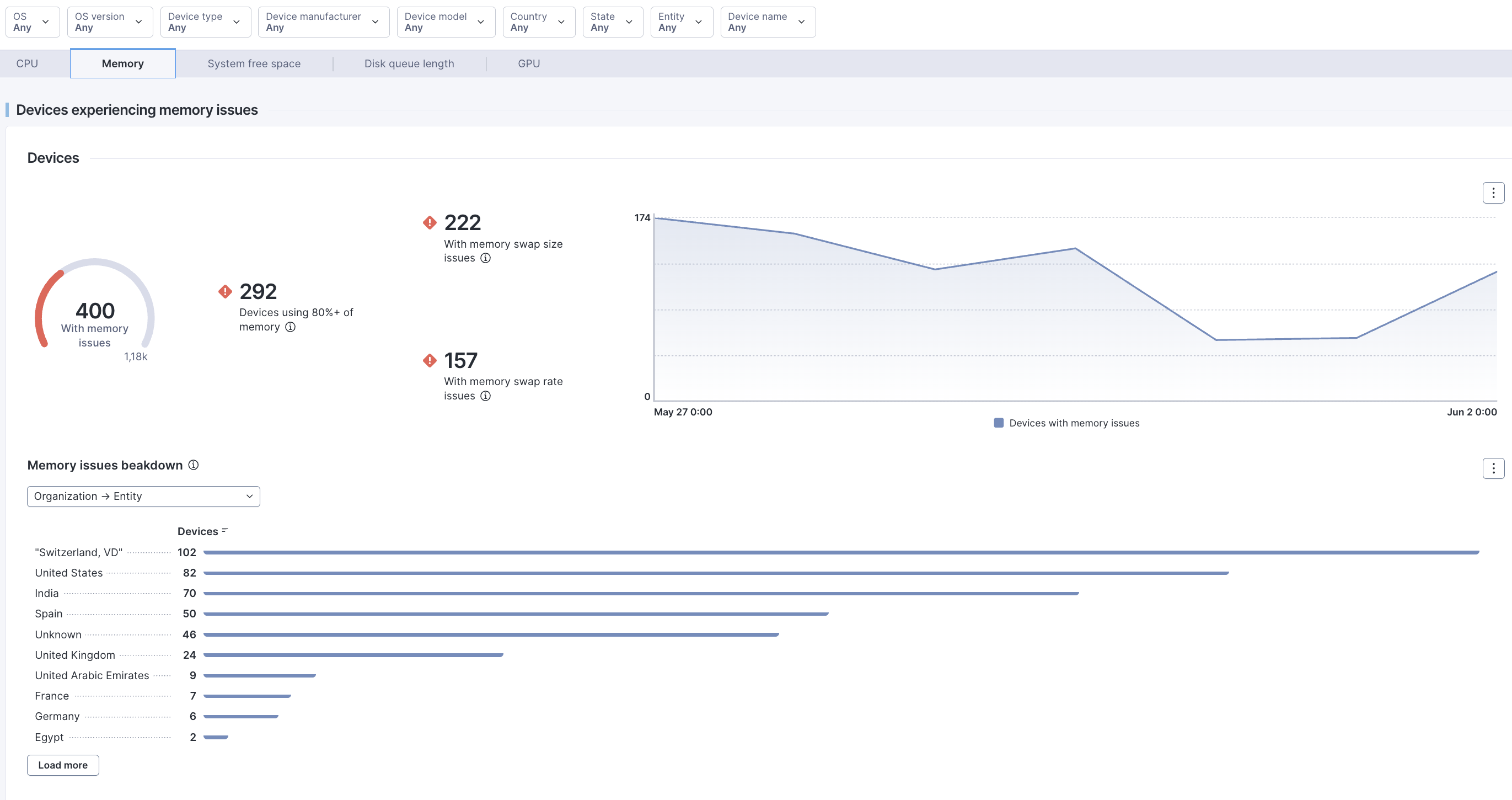Click the Switzerland, VD bar in breakdown
Screen dimensions: 1512x800
coord(840,553)
